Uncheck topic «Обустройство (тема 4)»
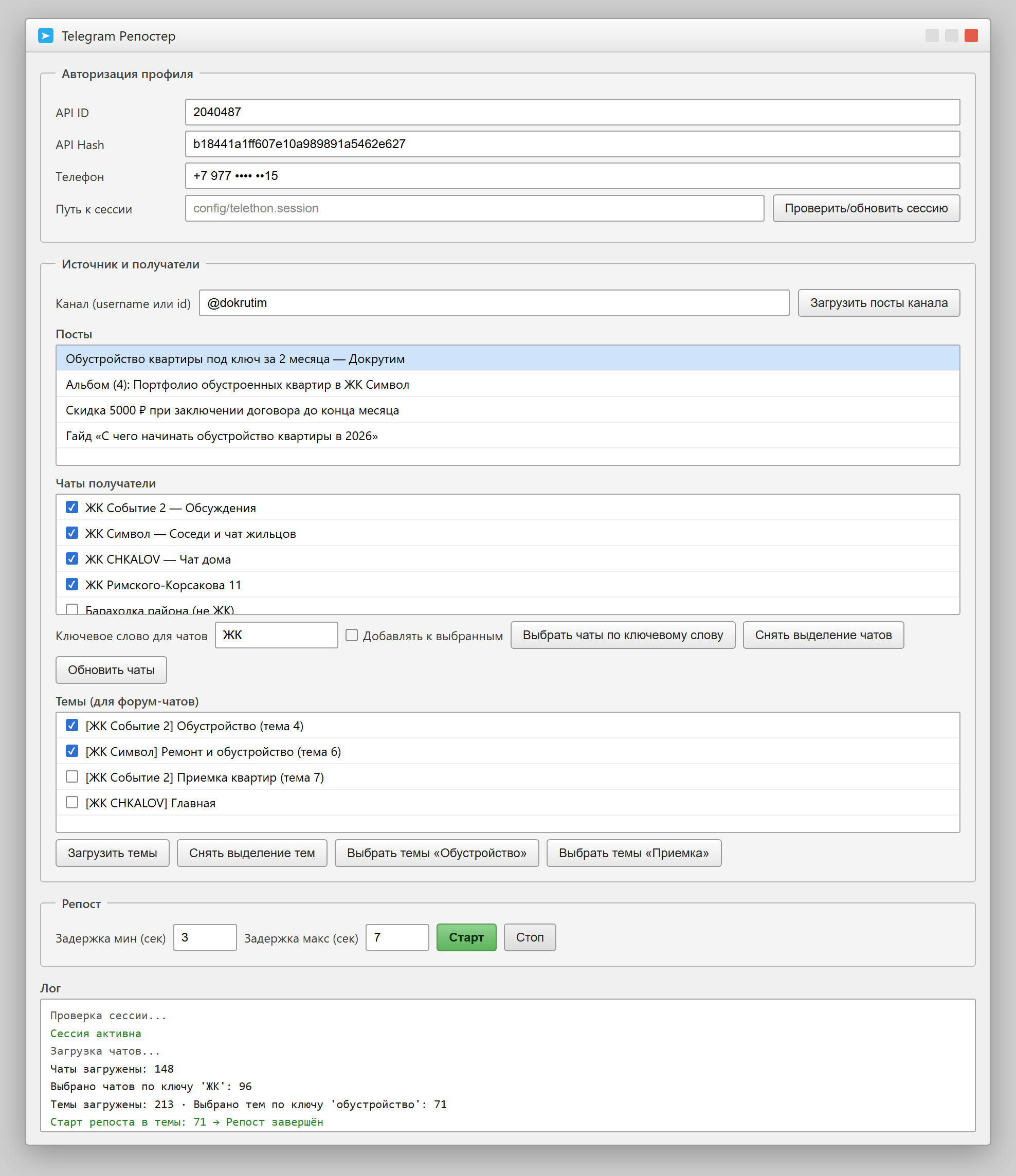This screenshot has height=1176, width=1016. point(71,726)
